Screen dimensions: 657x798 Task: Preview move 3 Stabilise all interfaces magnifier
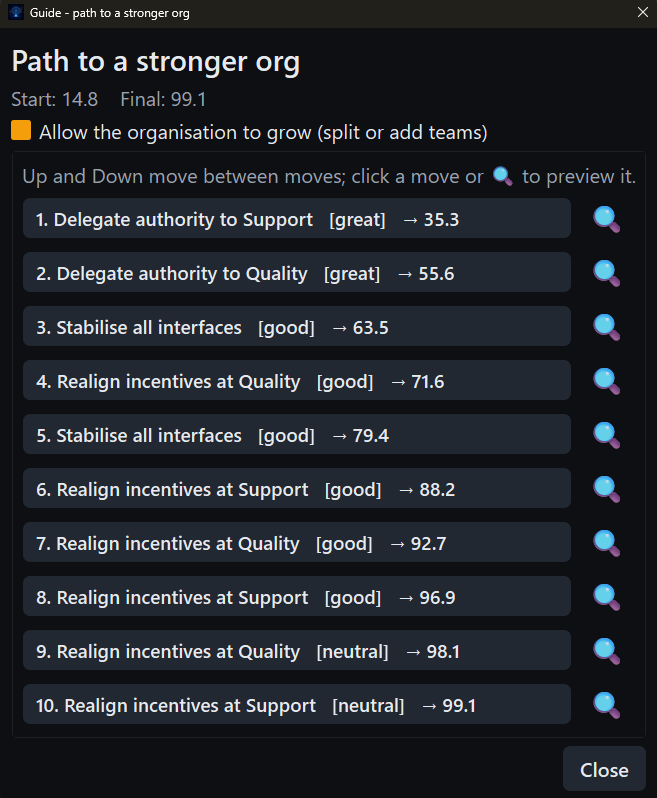pyautogui.click(x=606, y=327)
